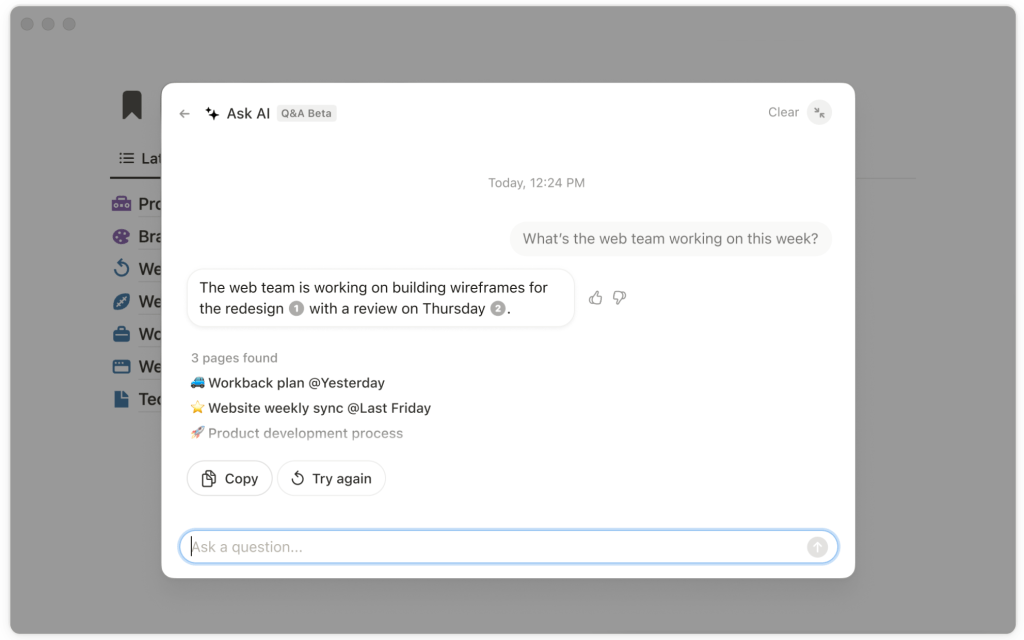The image size is (1024, 640).
Task: Copy the AI answer
Action: point(229,479)
